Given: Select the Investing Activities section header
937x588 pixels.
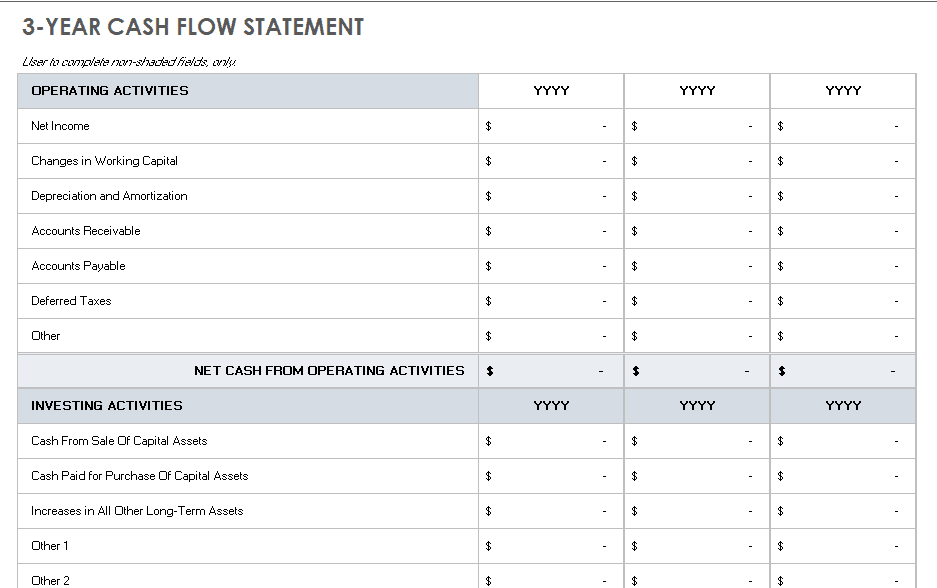Looking at the screenshot, I should click(248, 406).
